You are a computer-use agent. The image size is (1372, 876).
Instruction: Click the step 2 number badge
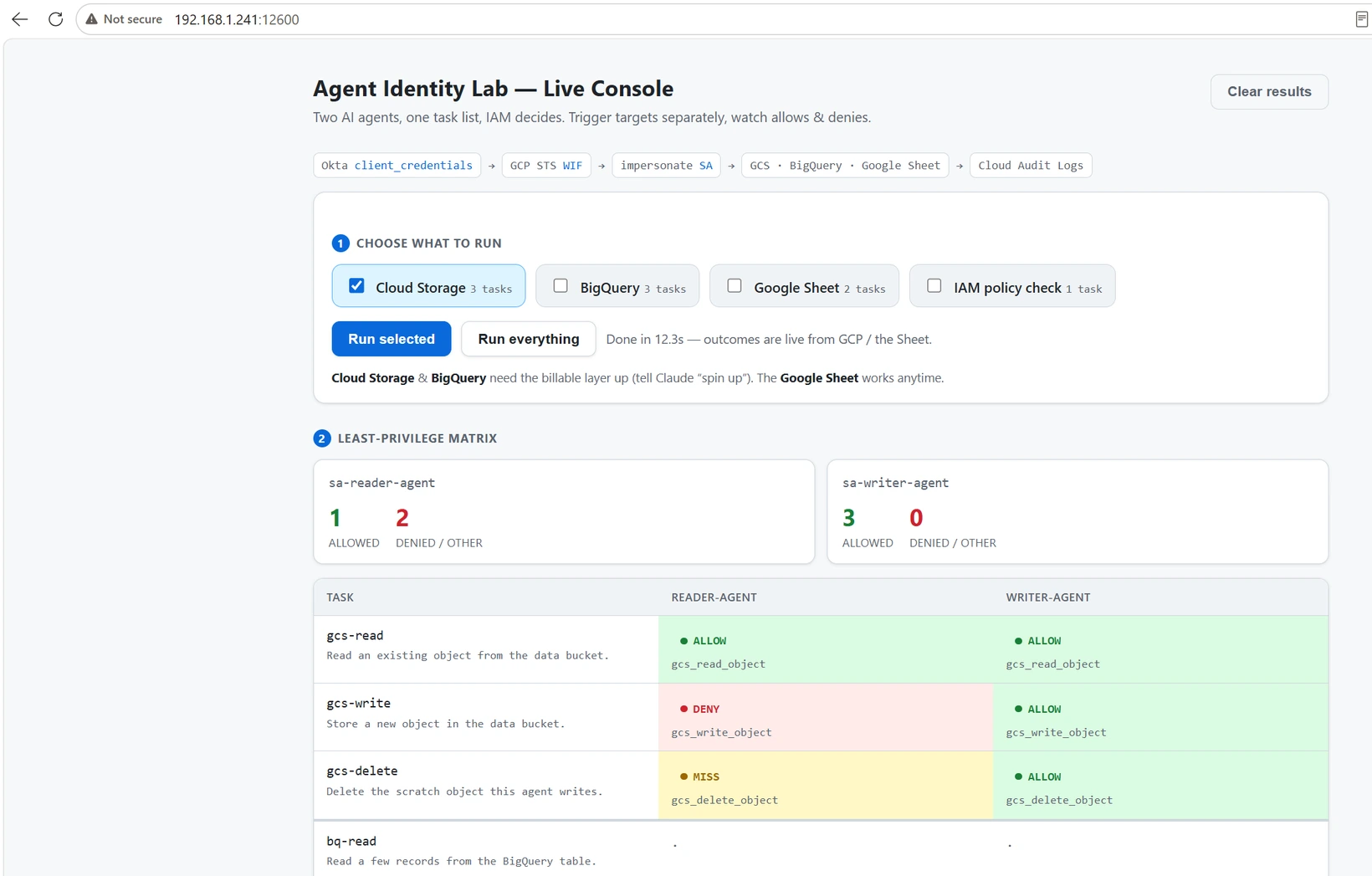[x=322, y=438]
